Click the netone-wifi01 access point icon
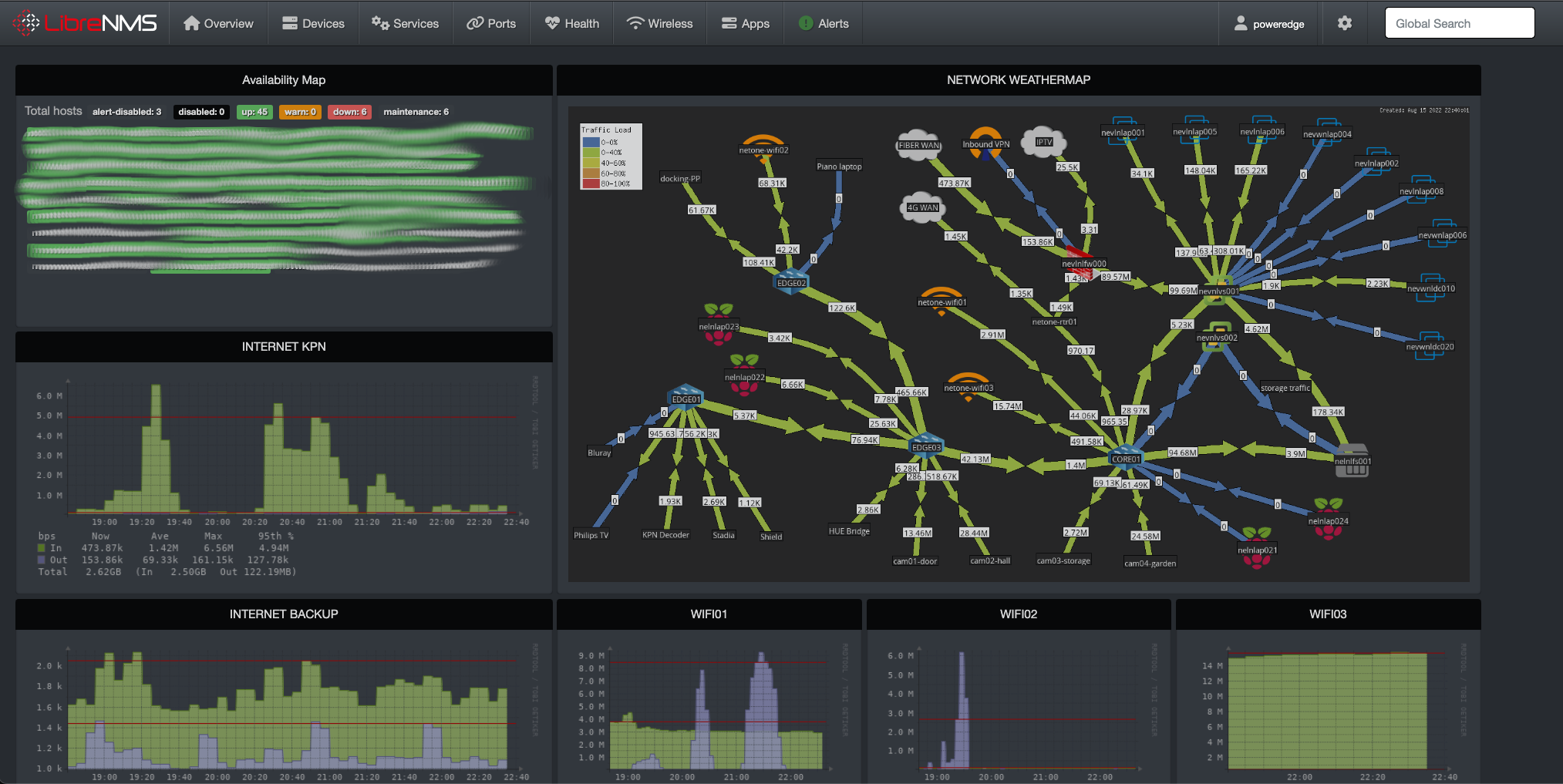 click(942, 301)
